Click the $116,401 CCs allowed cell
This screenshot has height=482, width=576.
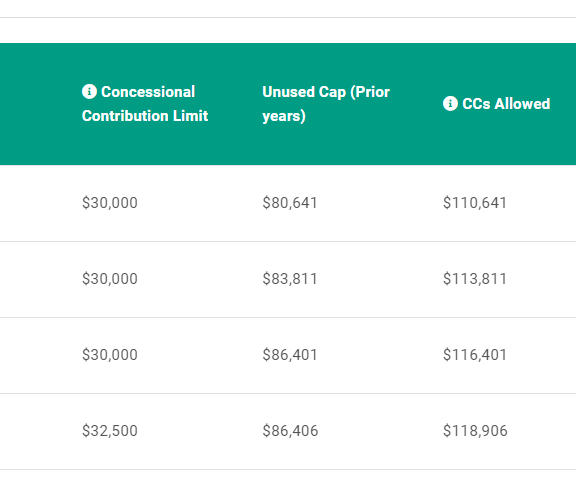(x=475, y=355)
